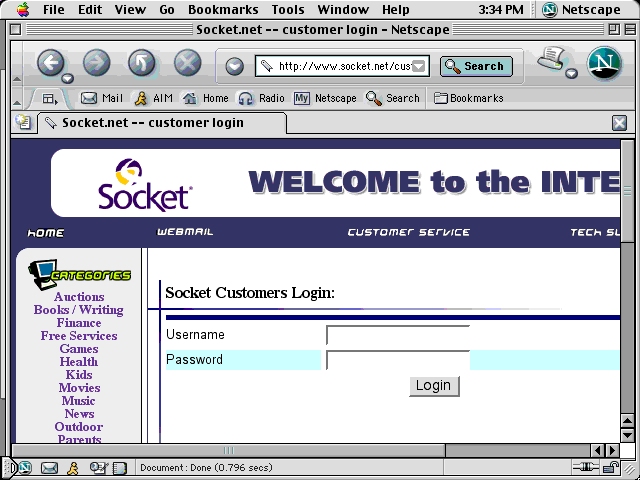Open the File menu
This screenshot has width=640, height=480.
[53, 9]
